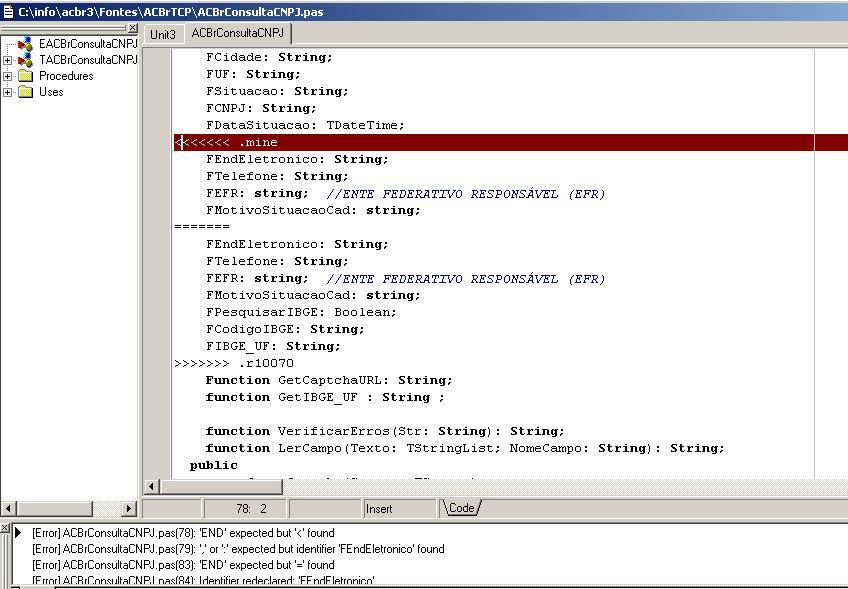This screenshot has height=589, width=848.
Task: Click the "function VerificarErros" line
Action: [x=385, y=431]
